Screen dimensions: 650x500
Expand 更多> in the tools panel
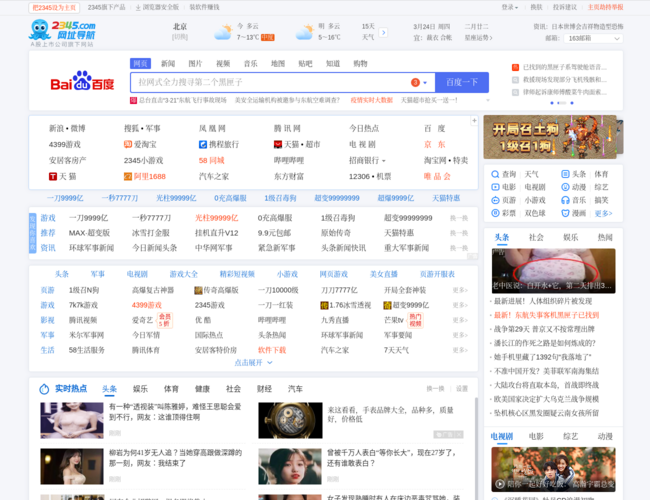(603, 213)
